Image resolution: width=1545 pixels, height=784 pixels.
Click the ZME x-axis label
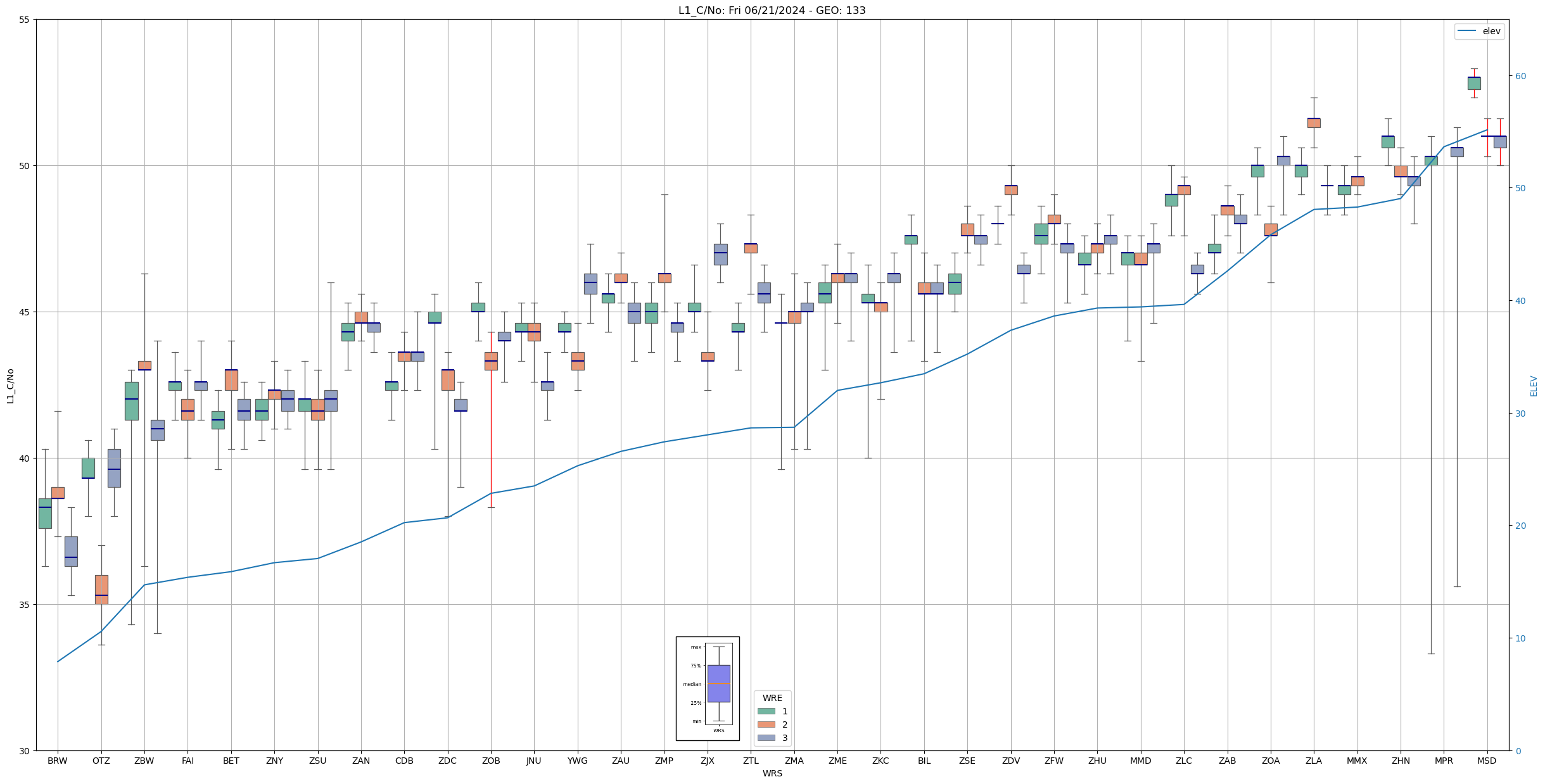pyautogui.click(x=837, y=761)
